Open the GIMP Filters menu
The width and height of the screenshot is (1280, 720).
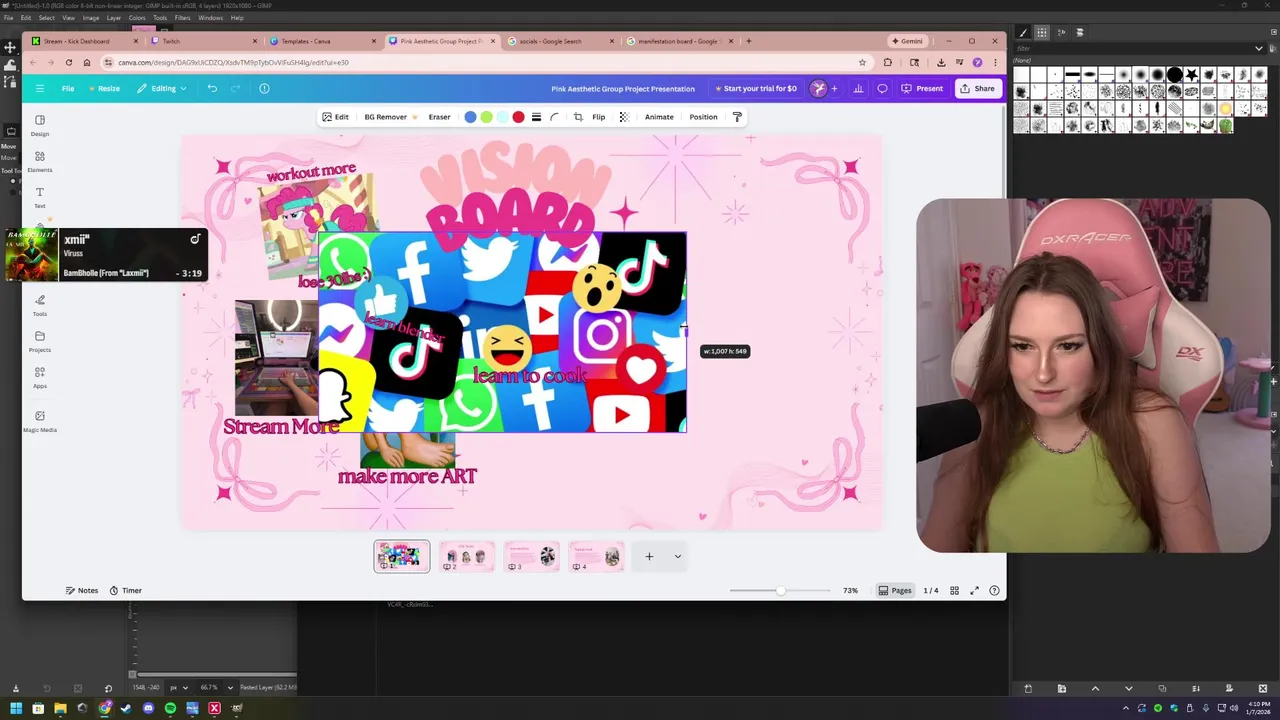coord(183,18)
